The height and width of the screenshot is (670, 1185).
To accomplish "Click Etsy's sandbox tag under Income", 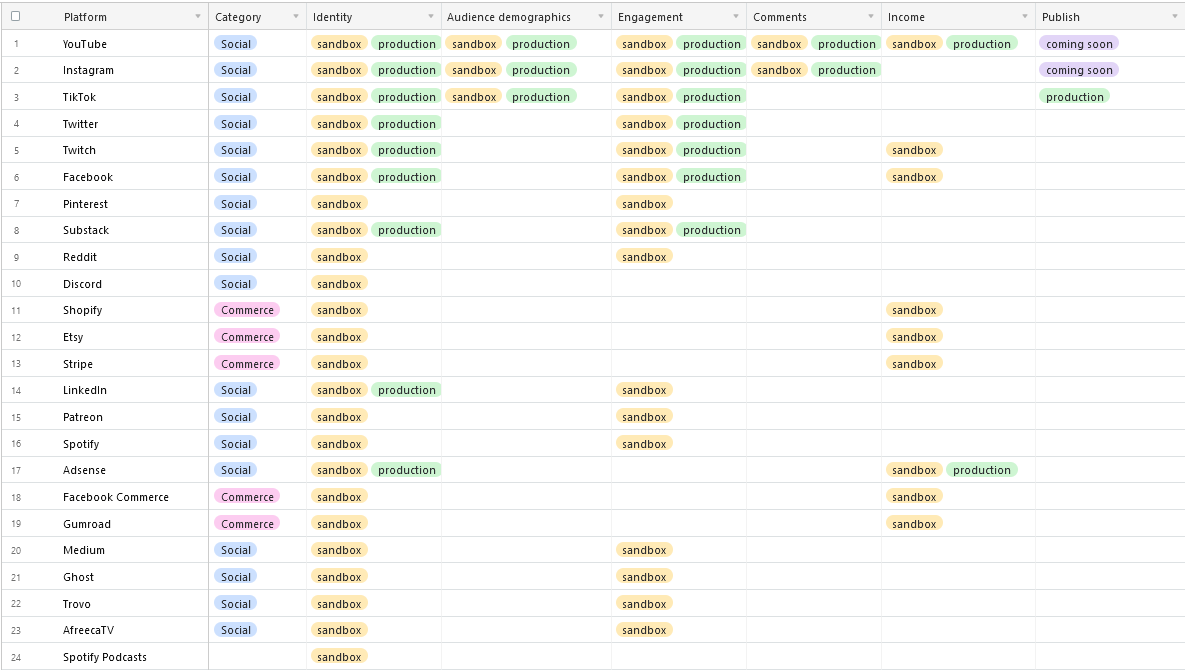I will (x=914, y=337).
